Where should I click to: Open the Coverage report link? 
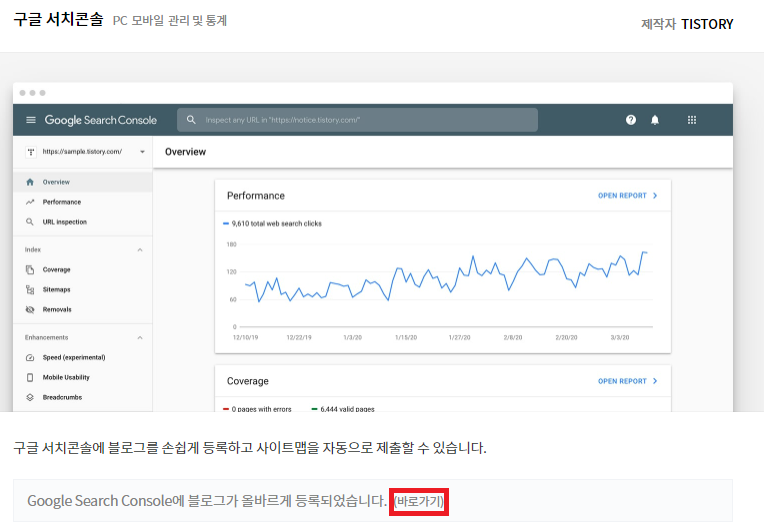pyautogui.click(x=622, y=381)
